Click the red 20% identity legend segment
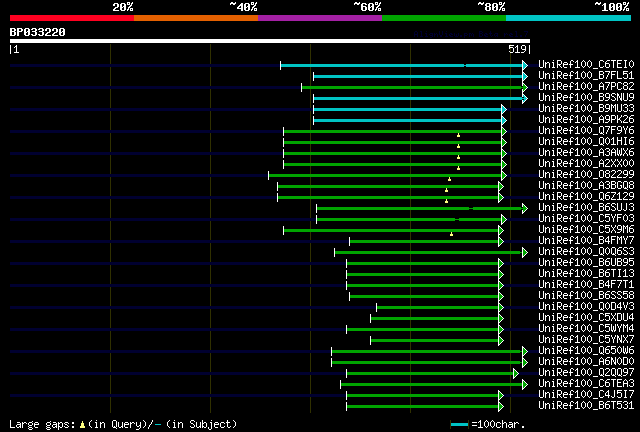640x432 pixels. (72, 18)
